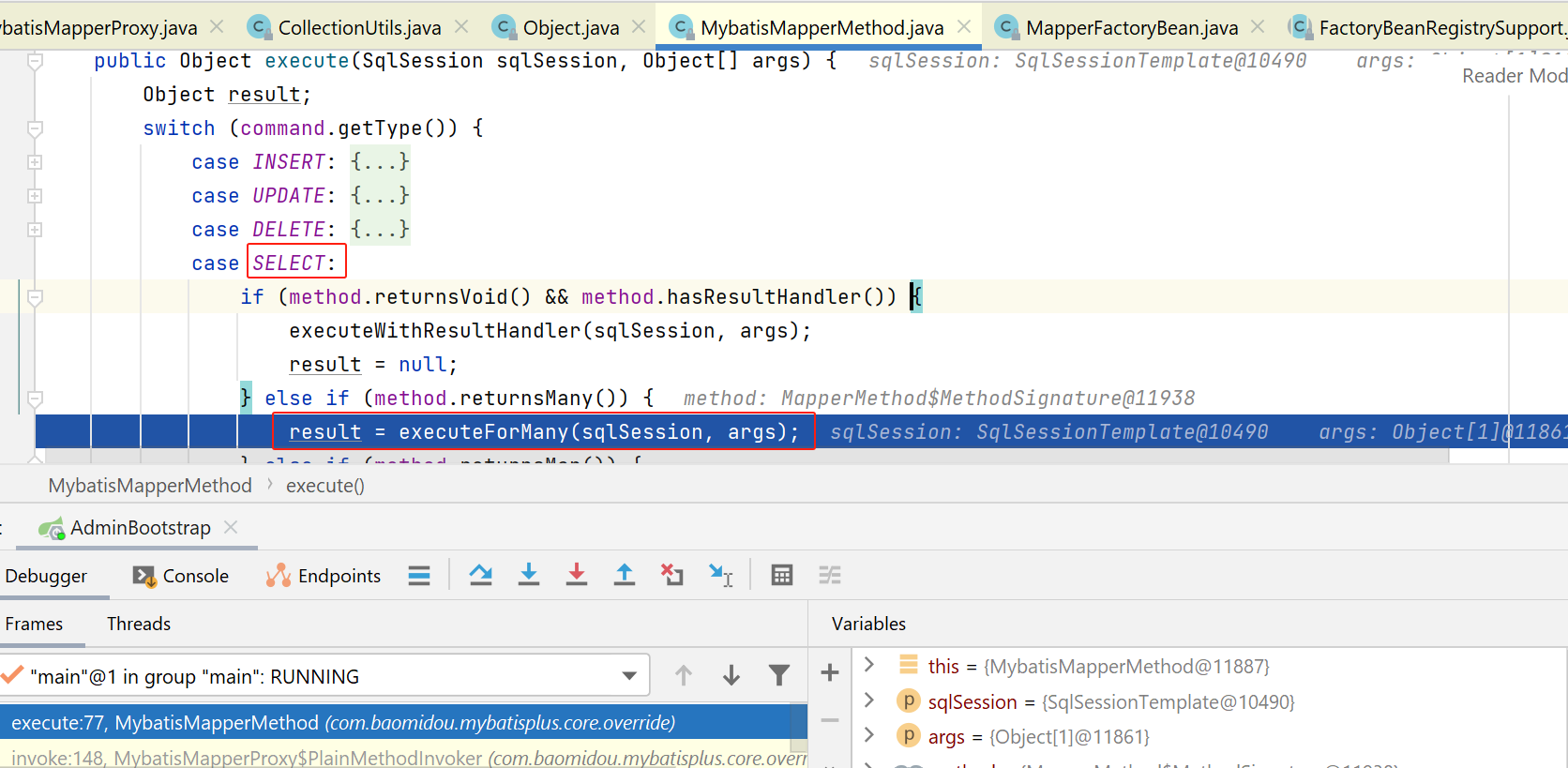This screenshot has height=768, width=1568.
Task: Open the Evaluate Expression calculator icon
Action: [781, 575]
